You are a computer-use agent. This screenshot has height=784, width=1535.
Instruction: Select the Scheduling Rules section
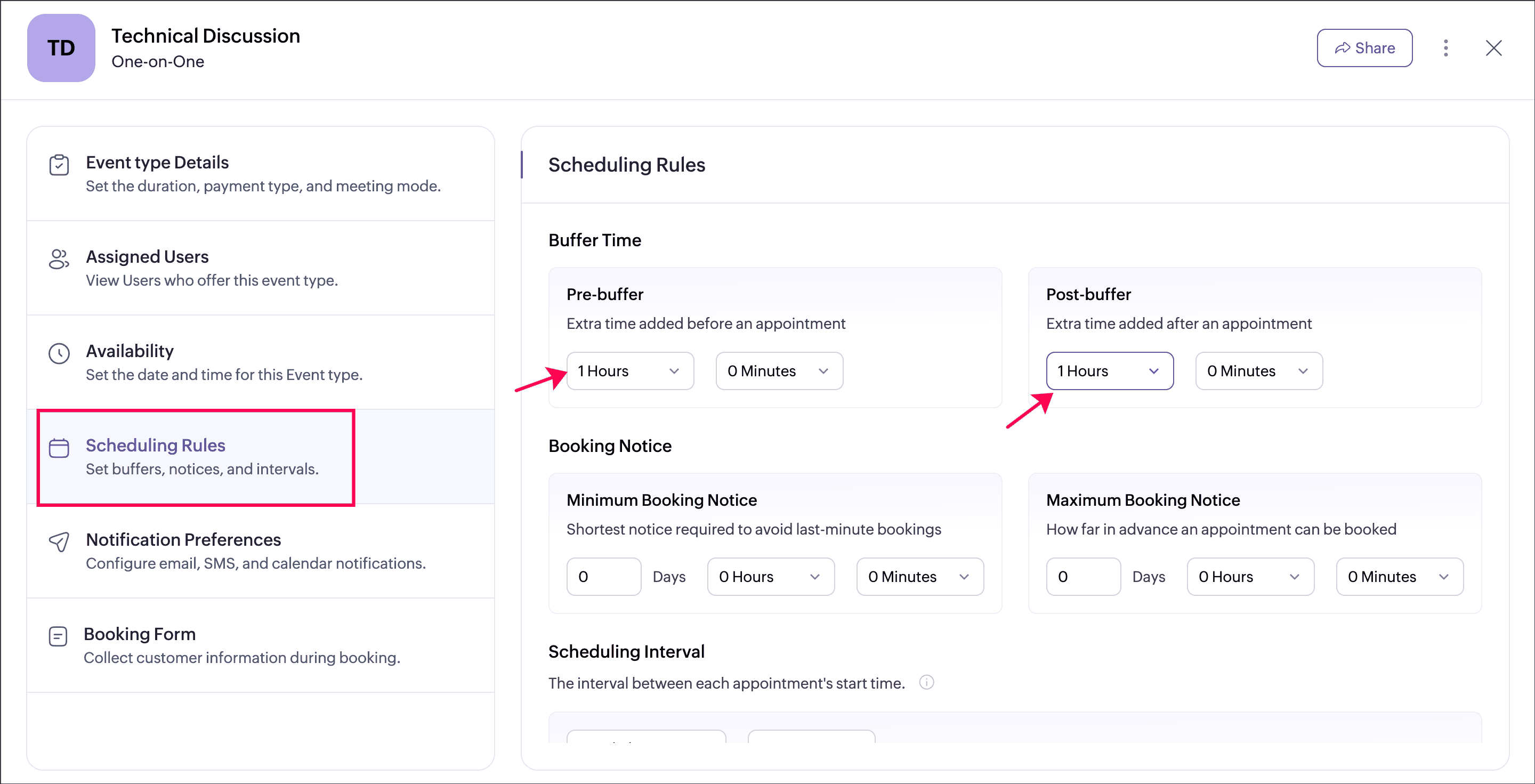pyautogui.click(x=261, y=457)
